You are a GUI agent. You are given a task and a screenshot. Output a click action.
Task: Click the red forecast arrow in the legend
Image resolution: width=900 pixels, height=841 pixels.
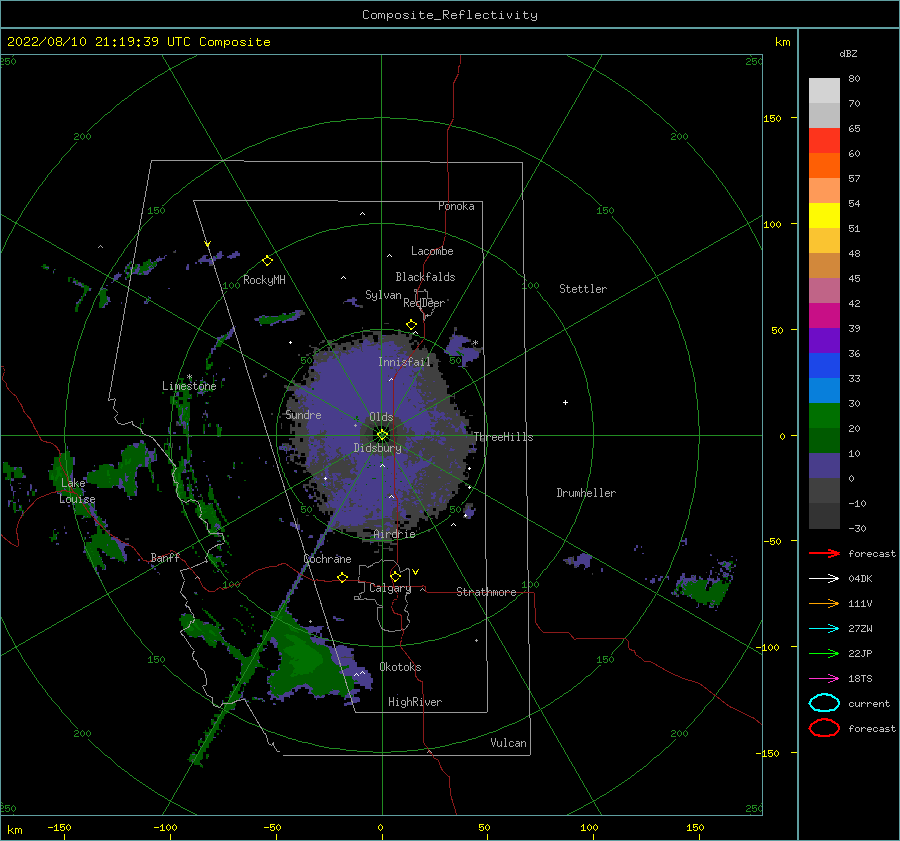coord(824,553)
